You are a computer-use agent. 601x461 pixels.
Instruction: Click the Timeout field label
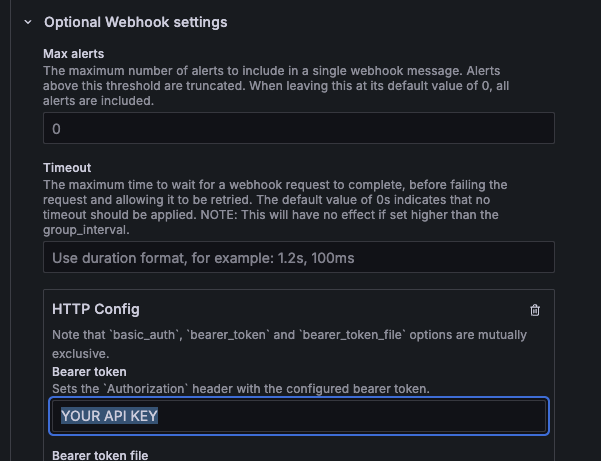(x=67, y=167)
